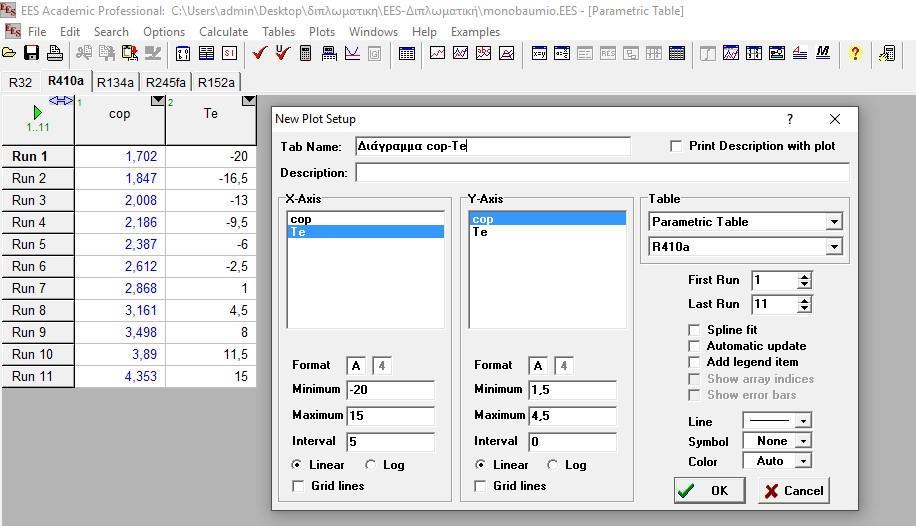916x526 pixels.
Task: Click the Open file folder icon
Action: tap(9, 53)
